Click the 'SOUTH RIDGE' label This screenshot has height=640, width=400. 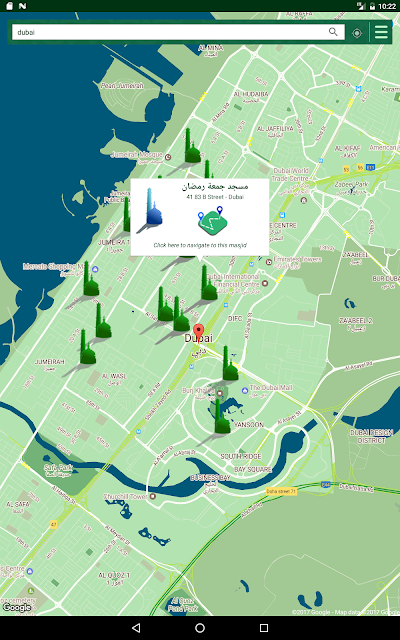(241, 456)
